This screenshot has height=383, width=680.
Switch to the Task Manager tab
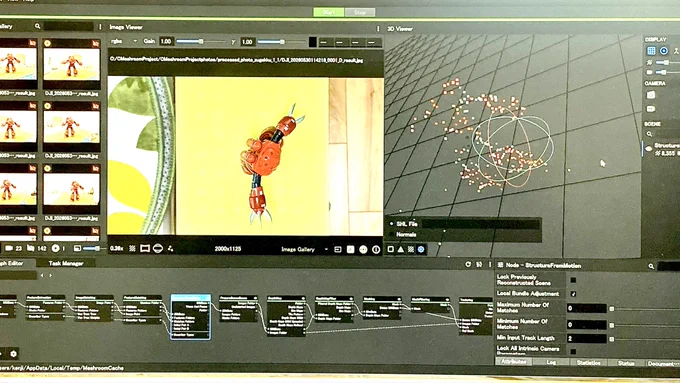[66, 263]
